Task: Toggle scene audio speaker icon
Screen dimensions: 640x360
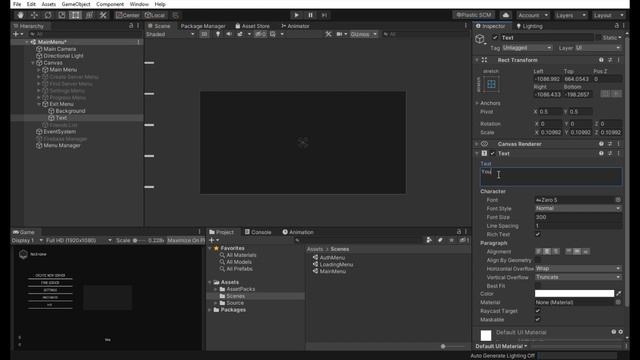Action: (229, 34)
